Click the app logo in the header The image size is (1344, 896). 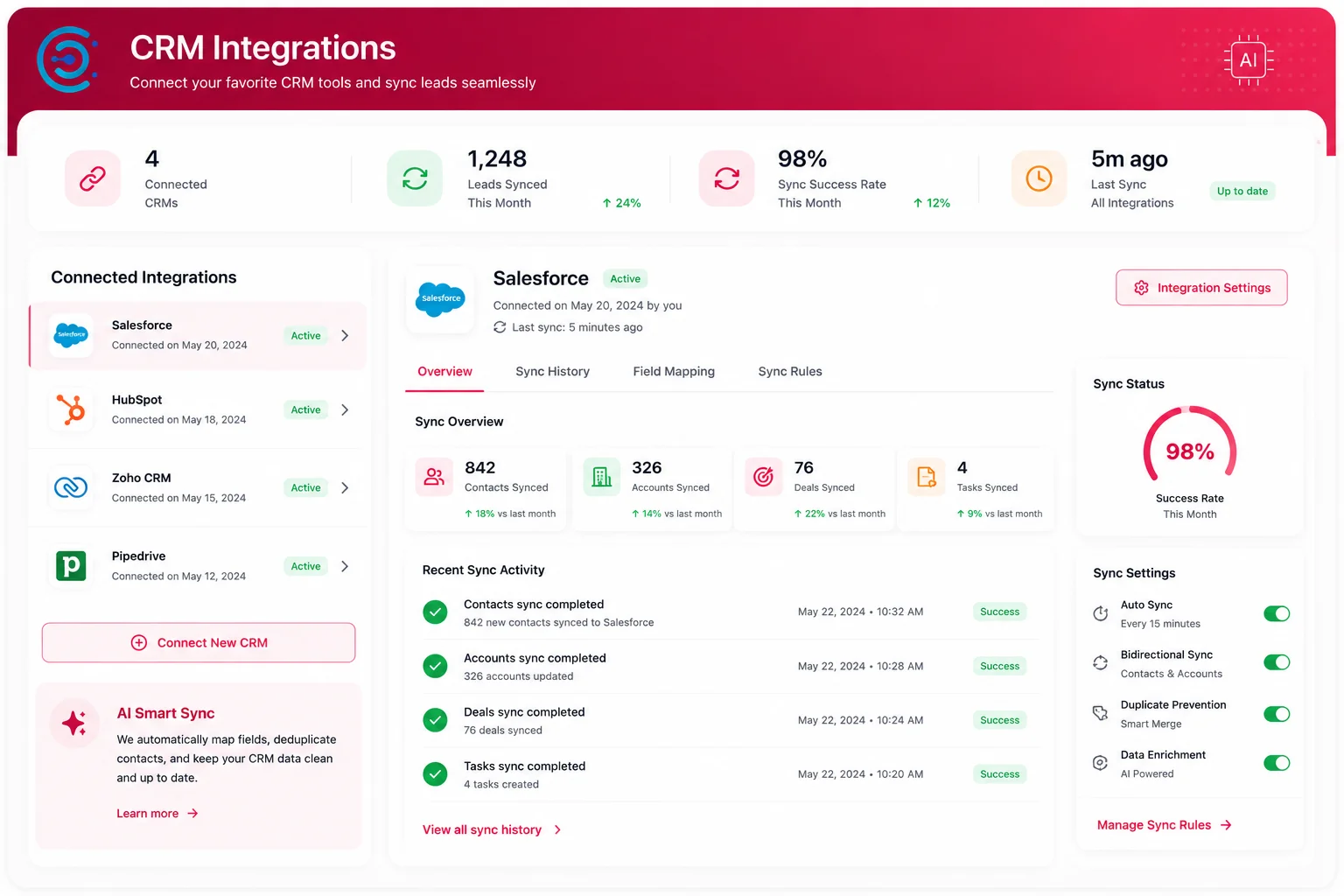coord(66,59)
